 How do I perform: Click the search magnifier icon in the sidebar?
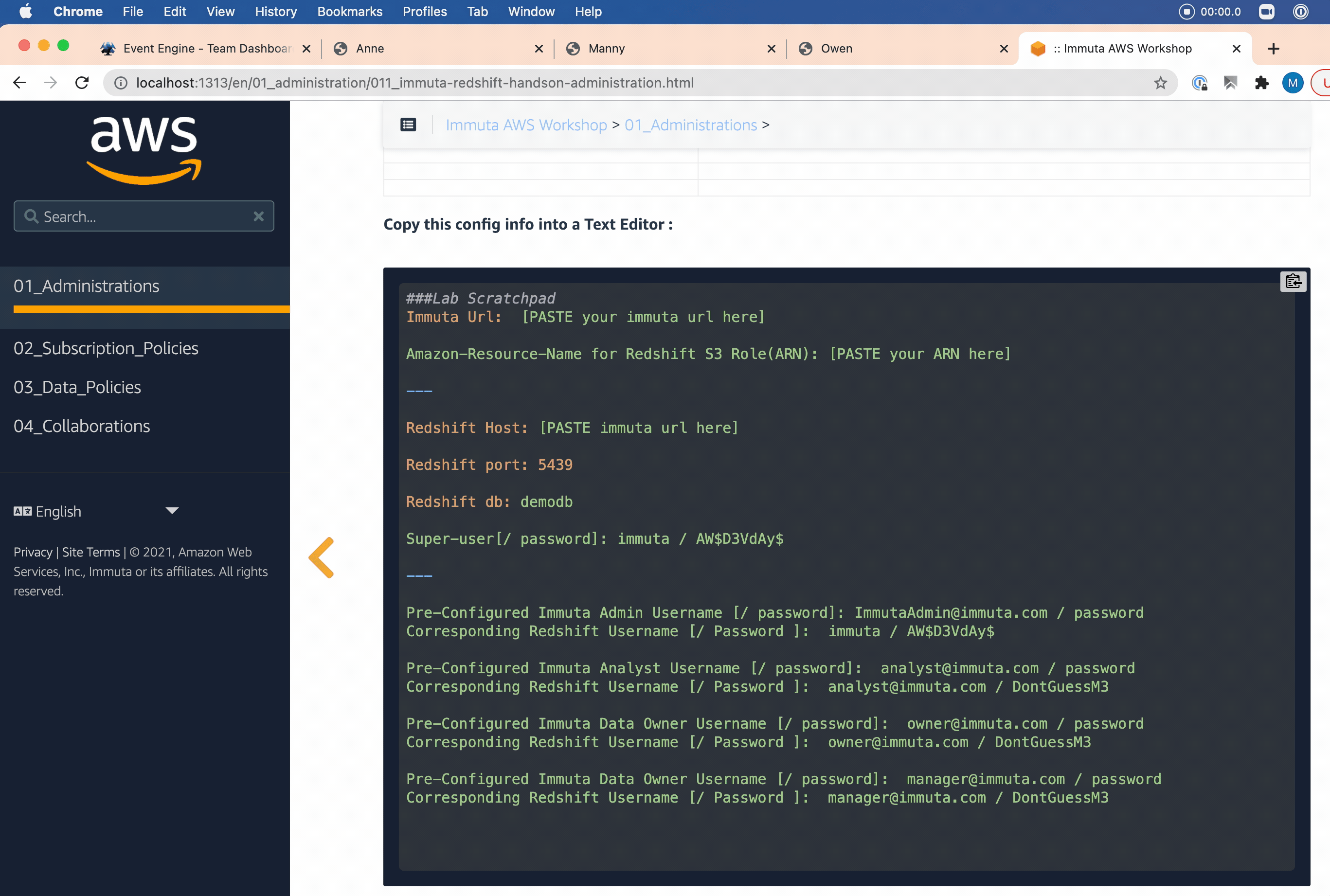coord(32,216)
